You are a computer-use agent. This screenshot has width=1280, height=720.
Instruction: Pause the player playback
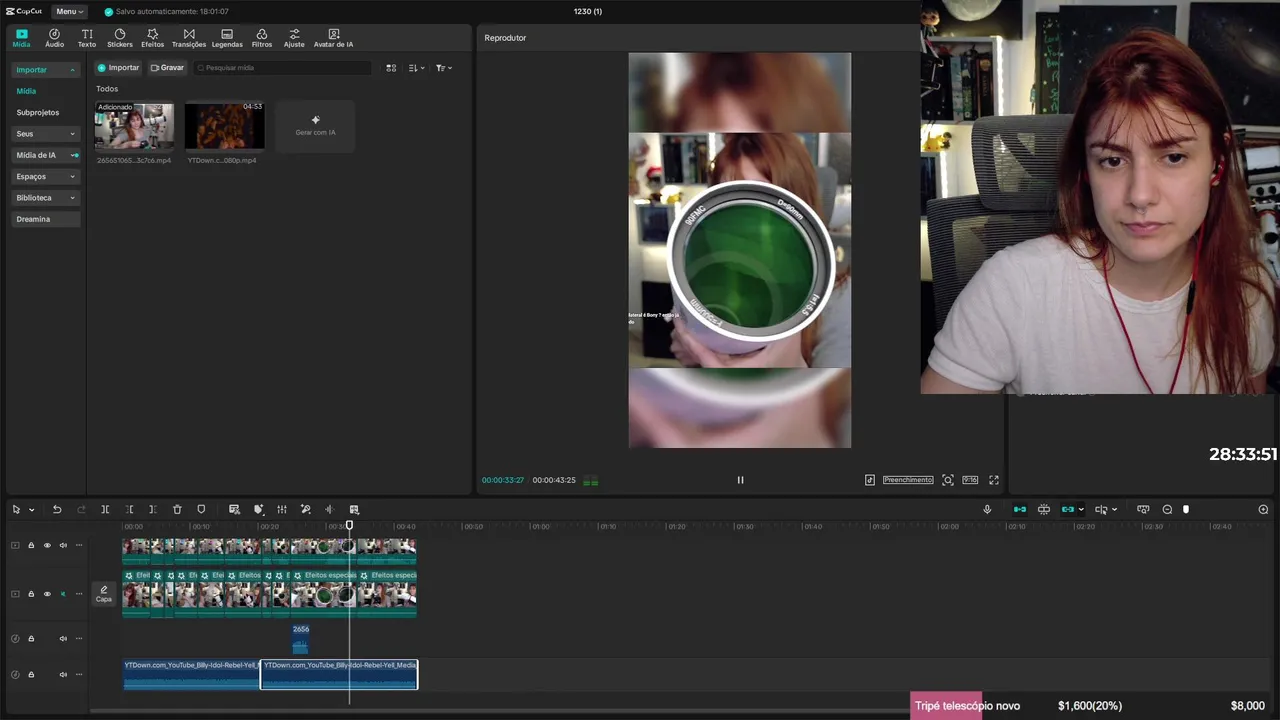coord(740,480)
